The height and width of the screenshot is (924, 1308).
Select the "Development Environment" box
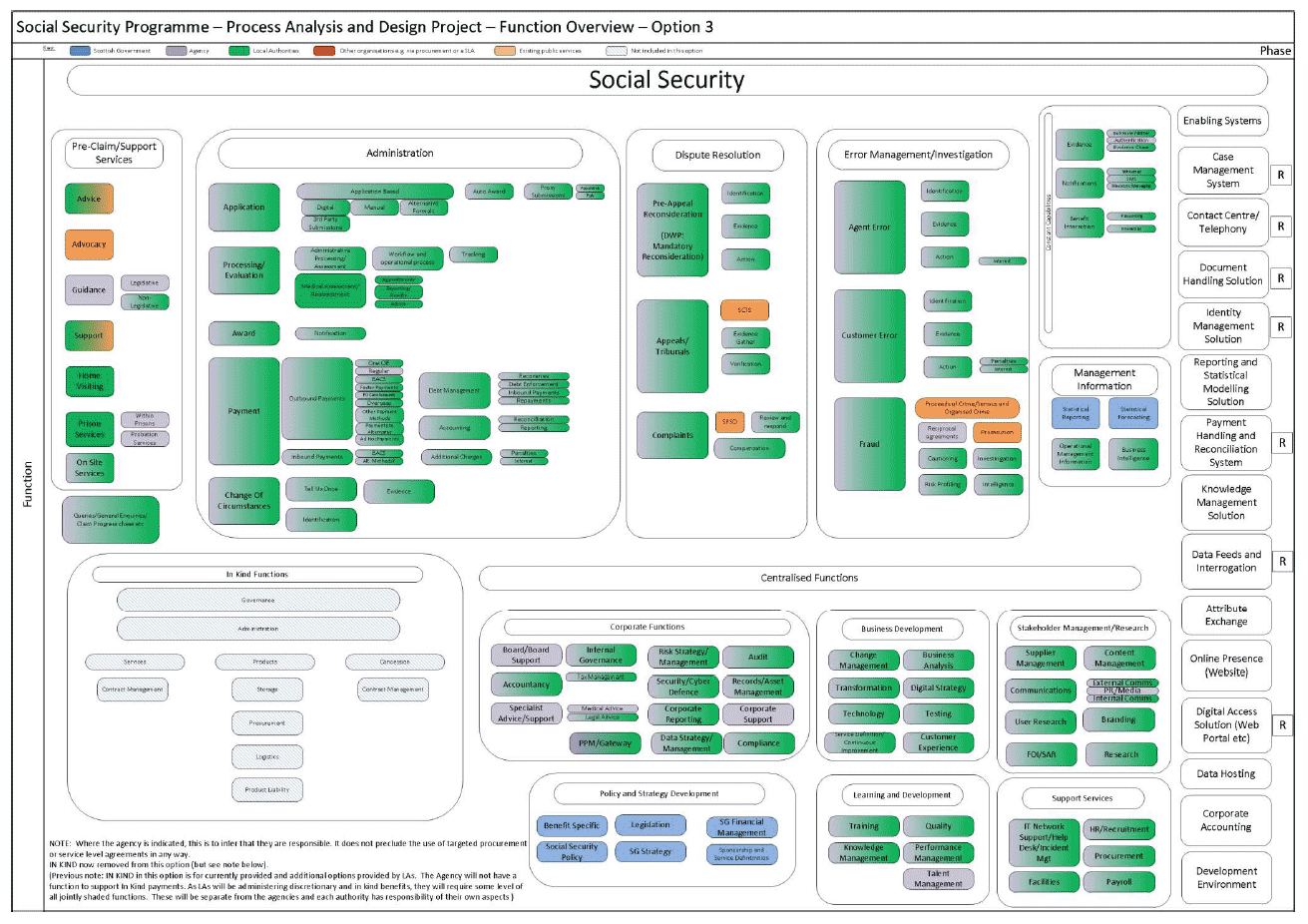(1226, 878)
